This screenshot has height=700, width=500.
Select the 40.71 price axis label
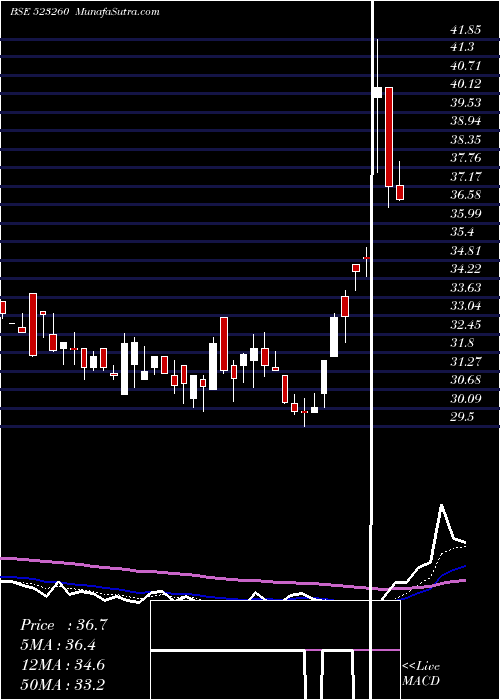[466, 66]
